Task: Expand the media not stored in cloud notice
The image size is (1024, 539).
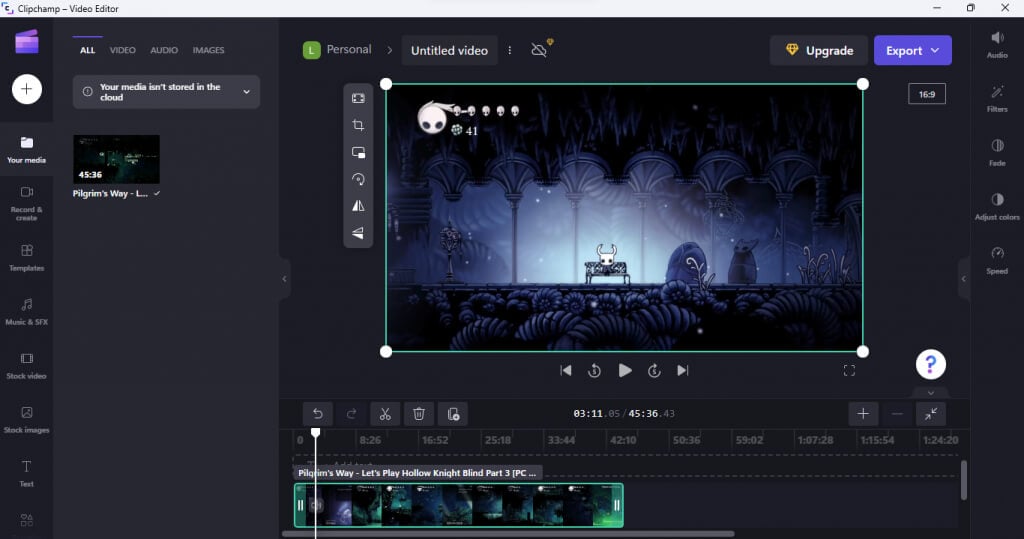Action: [x=246, y=92]
